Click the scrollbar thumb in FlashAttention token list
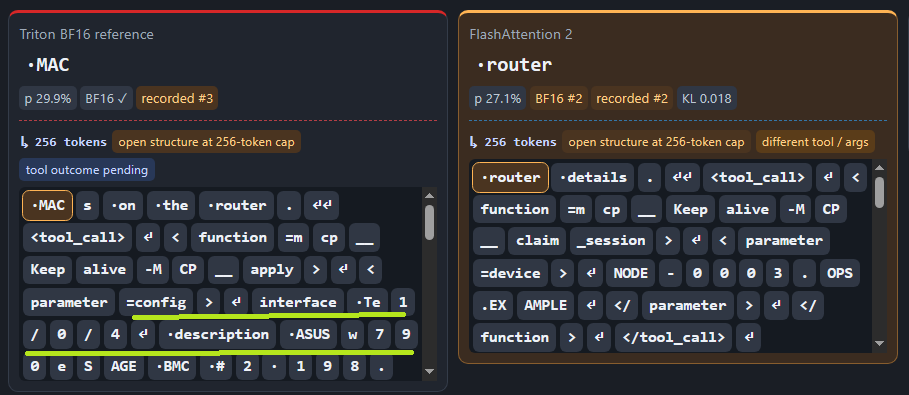 [x=879, y=192]
